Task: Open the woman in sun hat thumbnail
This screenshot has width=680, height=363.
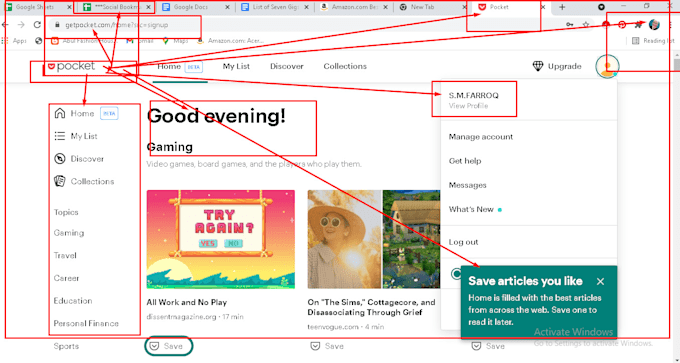Action: (x=344, y=239)
